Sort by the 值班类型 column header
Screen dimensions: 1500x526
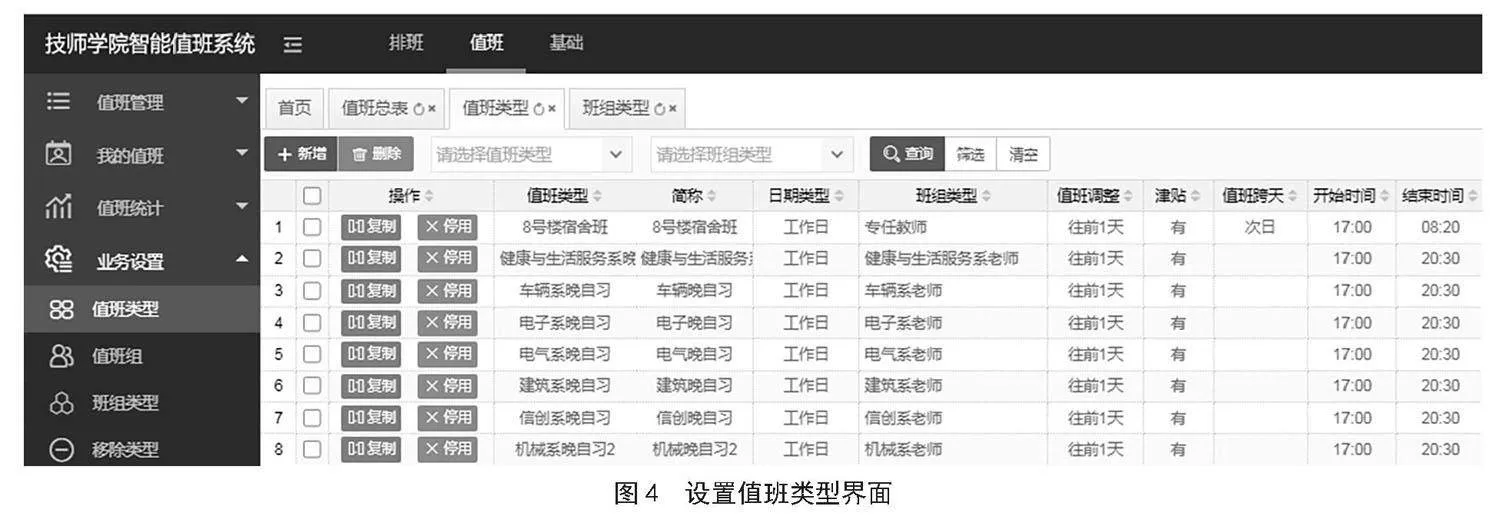coord(564,196)
